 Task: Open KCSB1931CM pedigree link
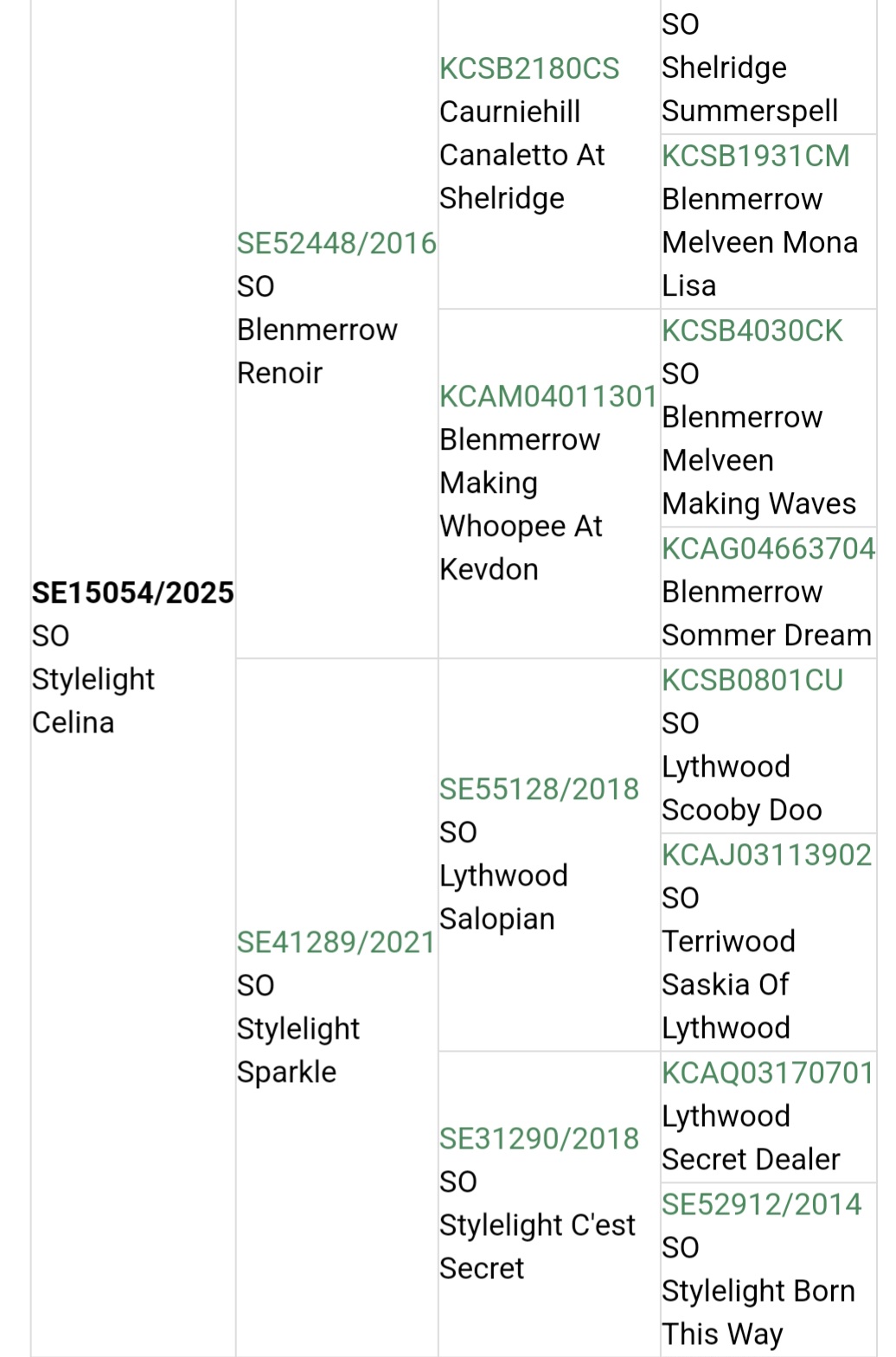[755, 157]
